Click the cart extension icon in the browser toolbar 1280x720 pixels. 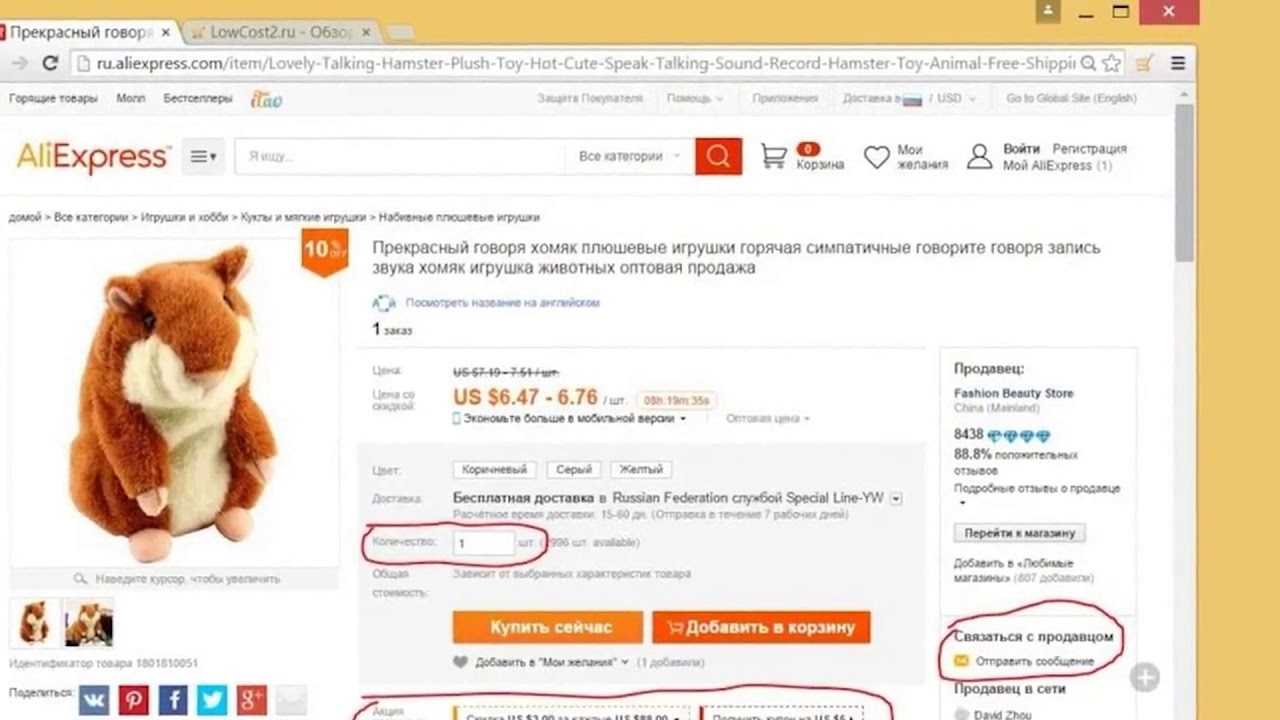(x=1144, y=63)
